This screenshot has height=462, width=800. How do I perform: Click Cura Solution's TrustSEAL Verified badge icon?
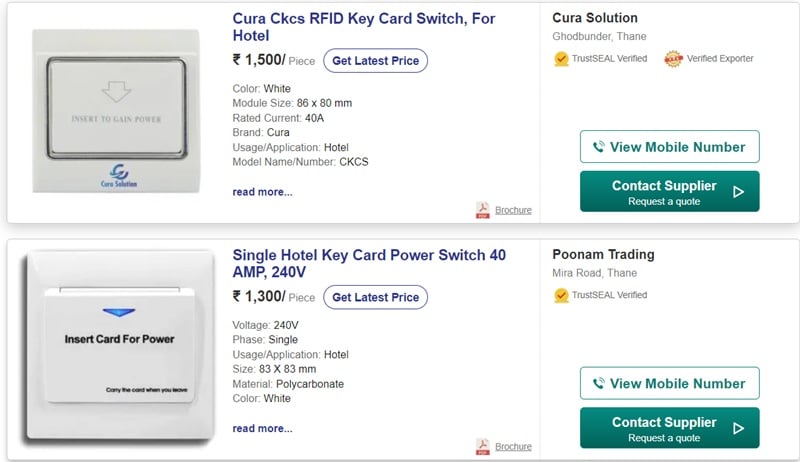(562, 58)
